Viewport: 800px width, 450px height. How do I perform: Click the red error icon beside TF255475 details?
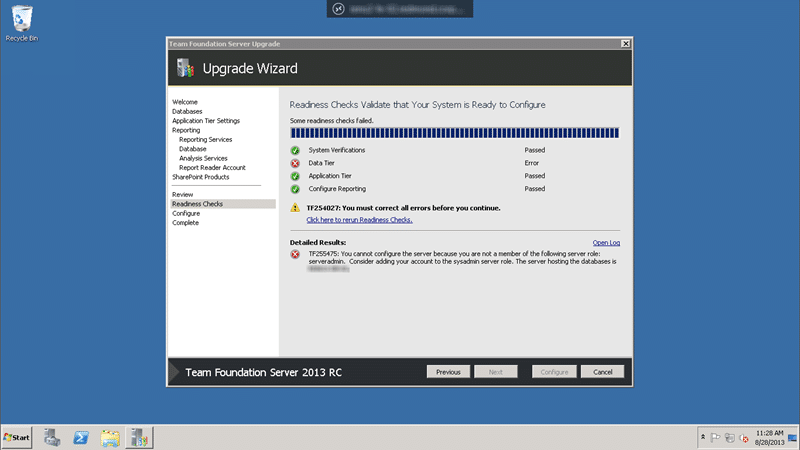pos(295,254)
